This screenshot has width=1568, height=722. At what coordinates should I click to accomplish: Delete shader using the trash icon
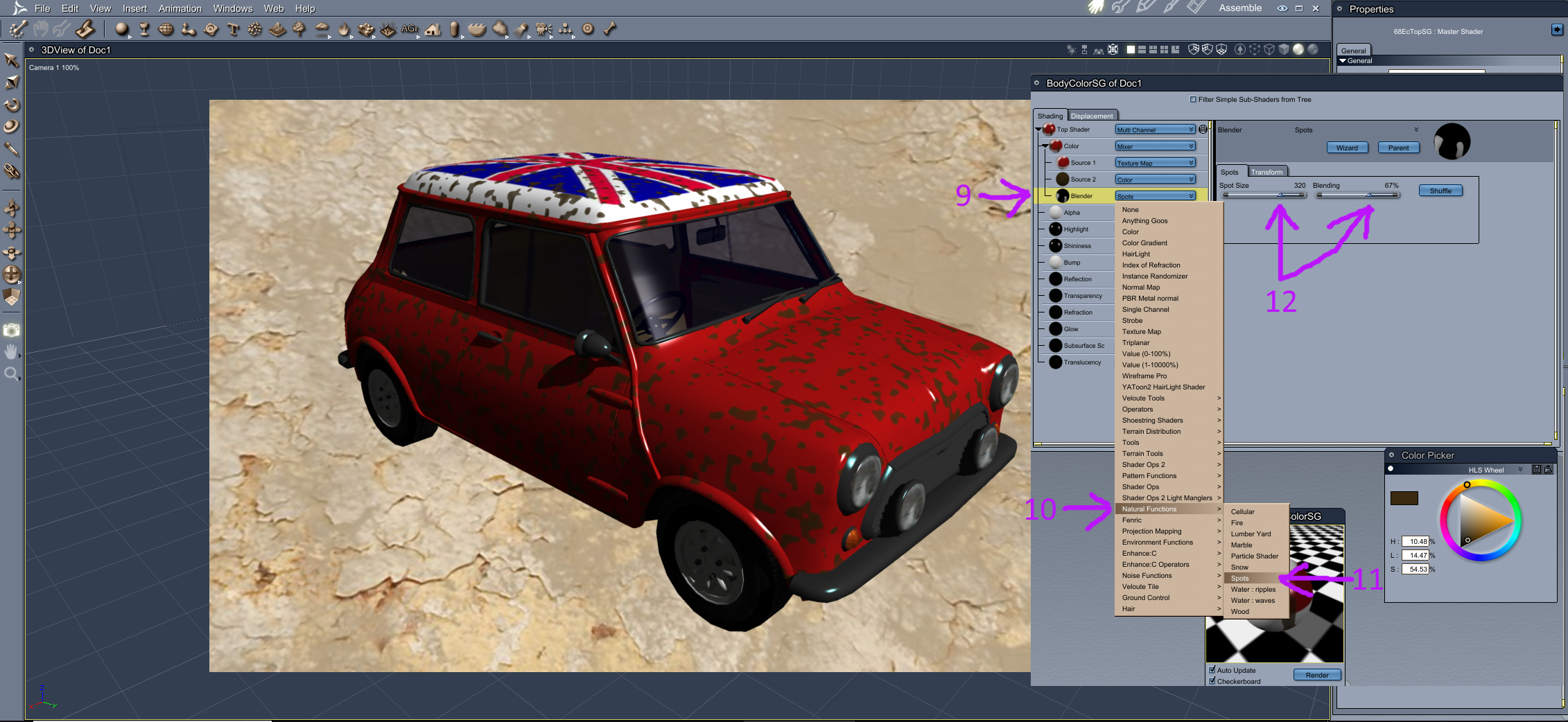[x=1203, y=130]
